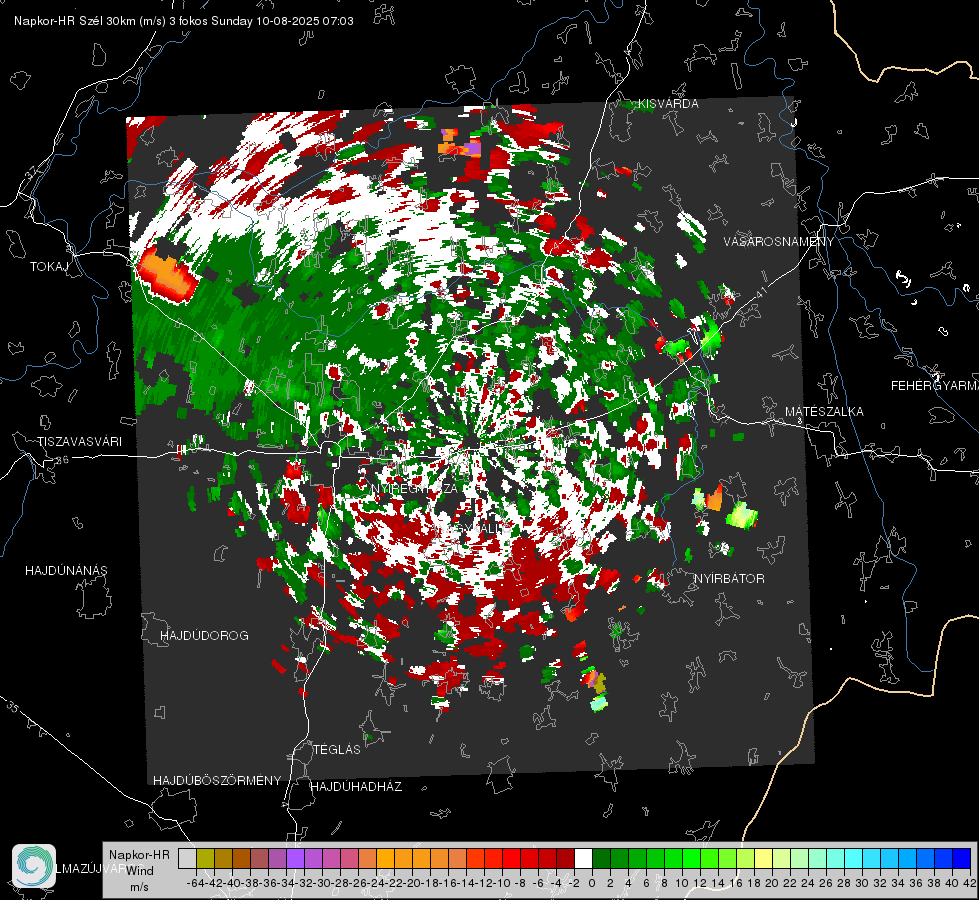Screen dimensions: 979x900
Task: Pick the white swatch between -2 and 0
Action: click(583, 858)
